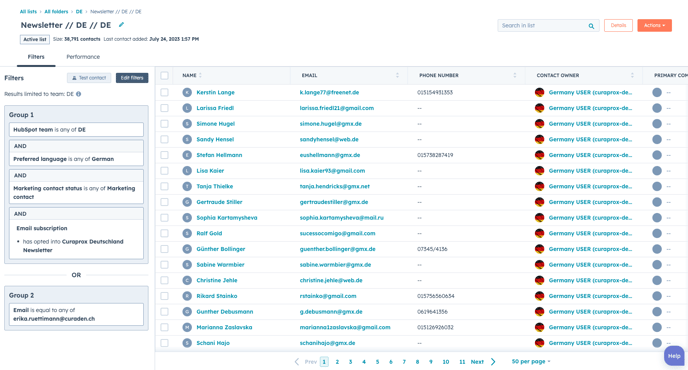688x370 pixels.
Task: Click Günther Bollinger's avatar icon
Action: [187, 249]
